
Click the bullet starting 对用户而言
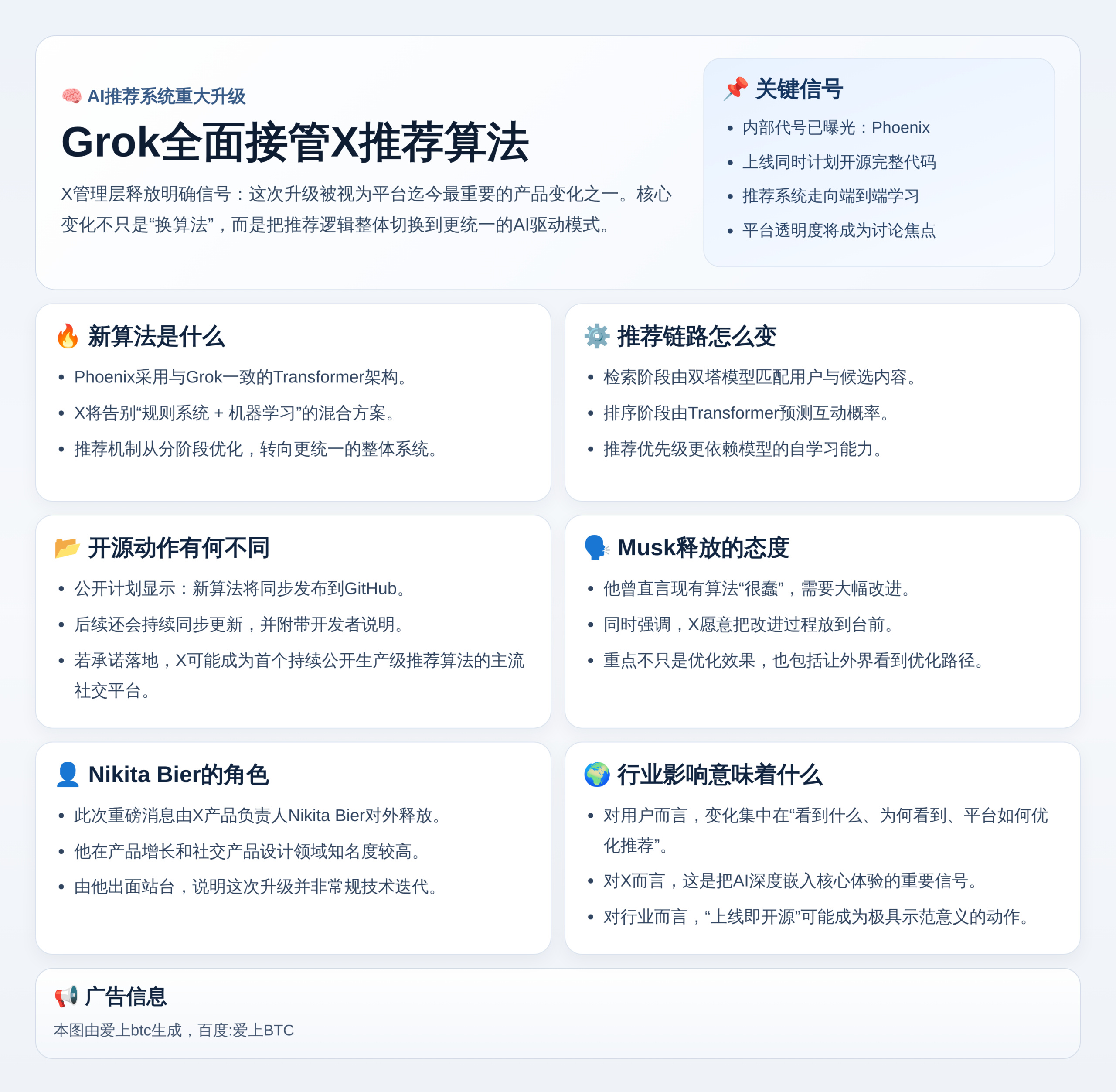point(826,830)
